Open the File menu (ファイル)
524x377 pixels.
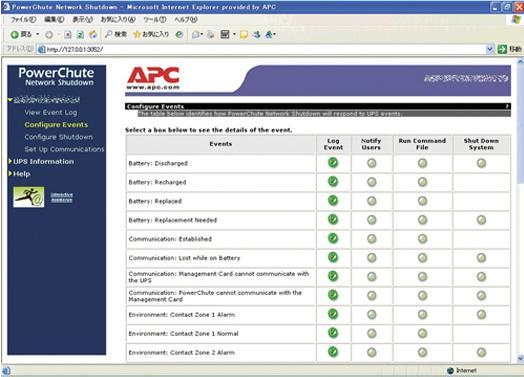point(23,20)
